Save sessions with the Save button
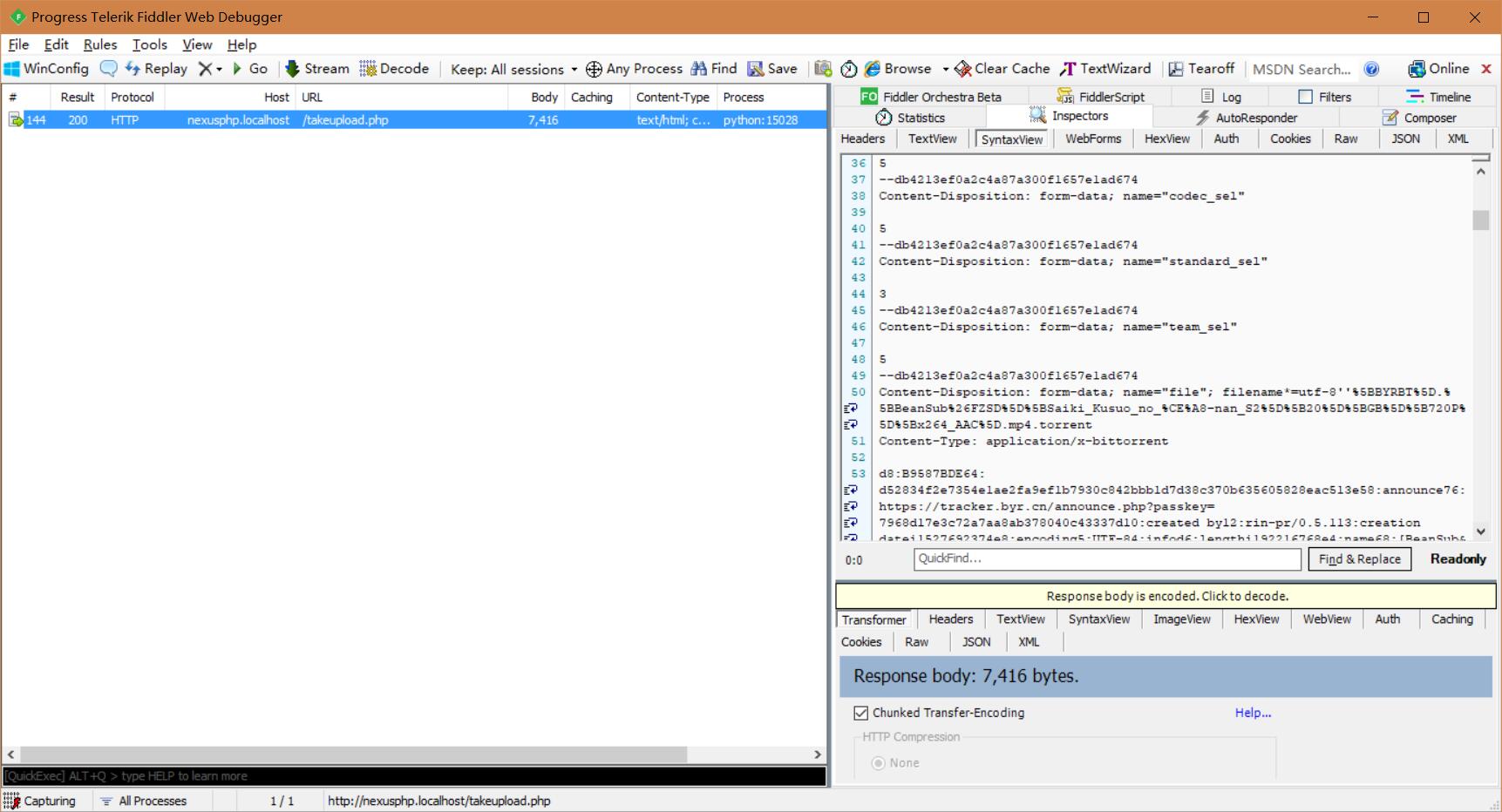 point(772,69)
